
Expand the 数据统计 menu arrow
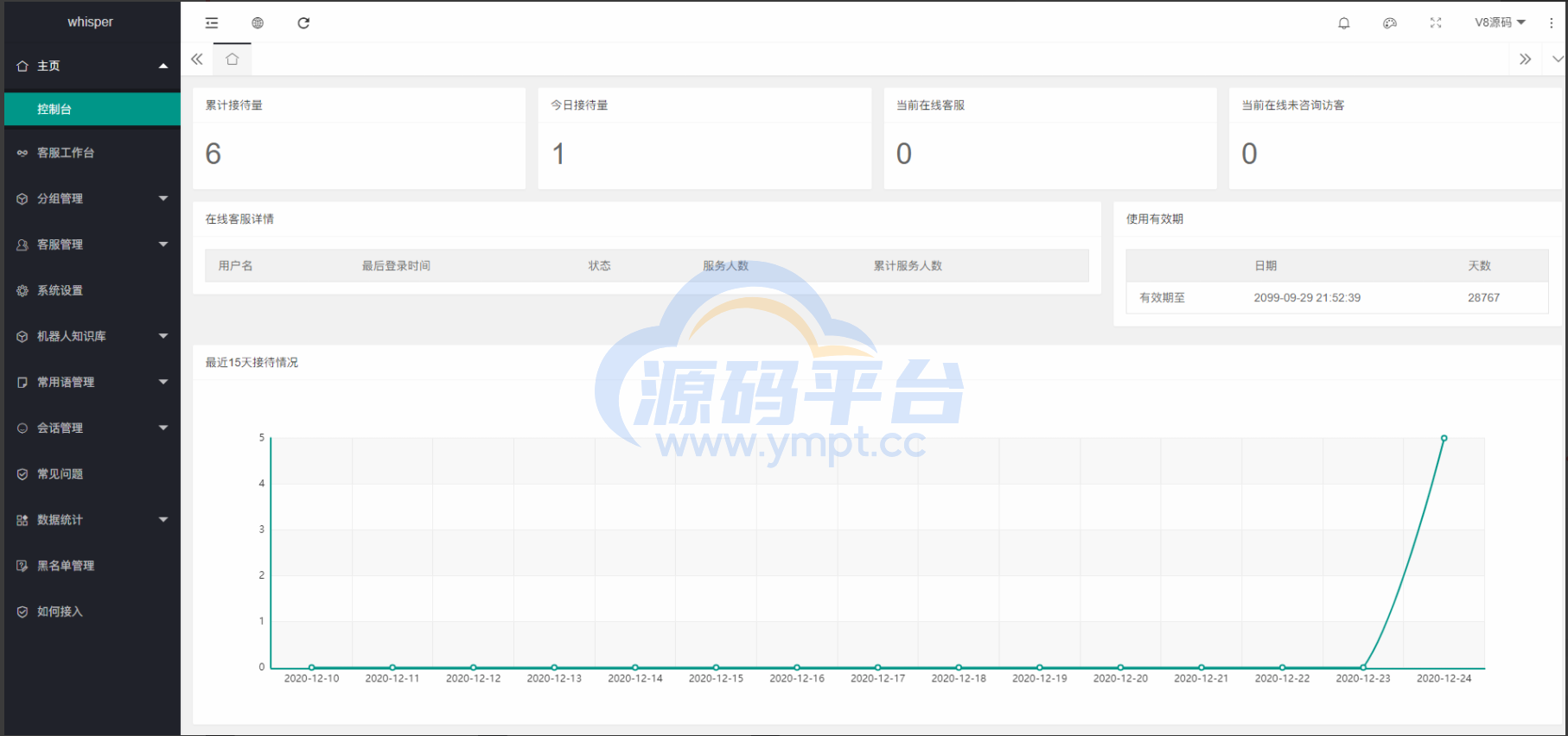[x=163, y=519]
